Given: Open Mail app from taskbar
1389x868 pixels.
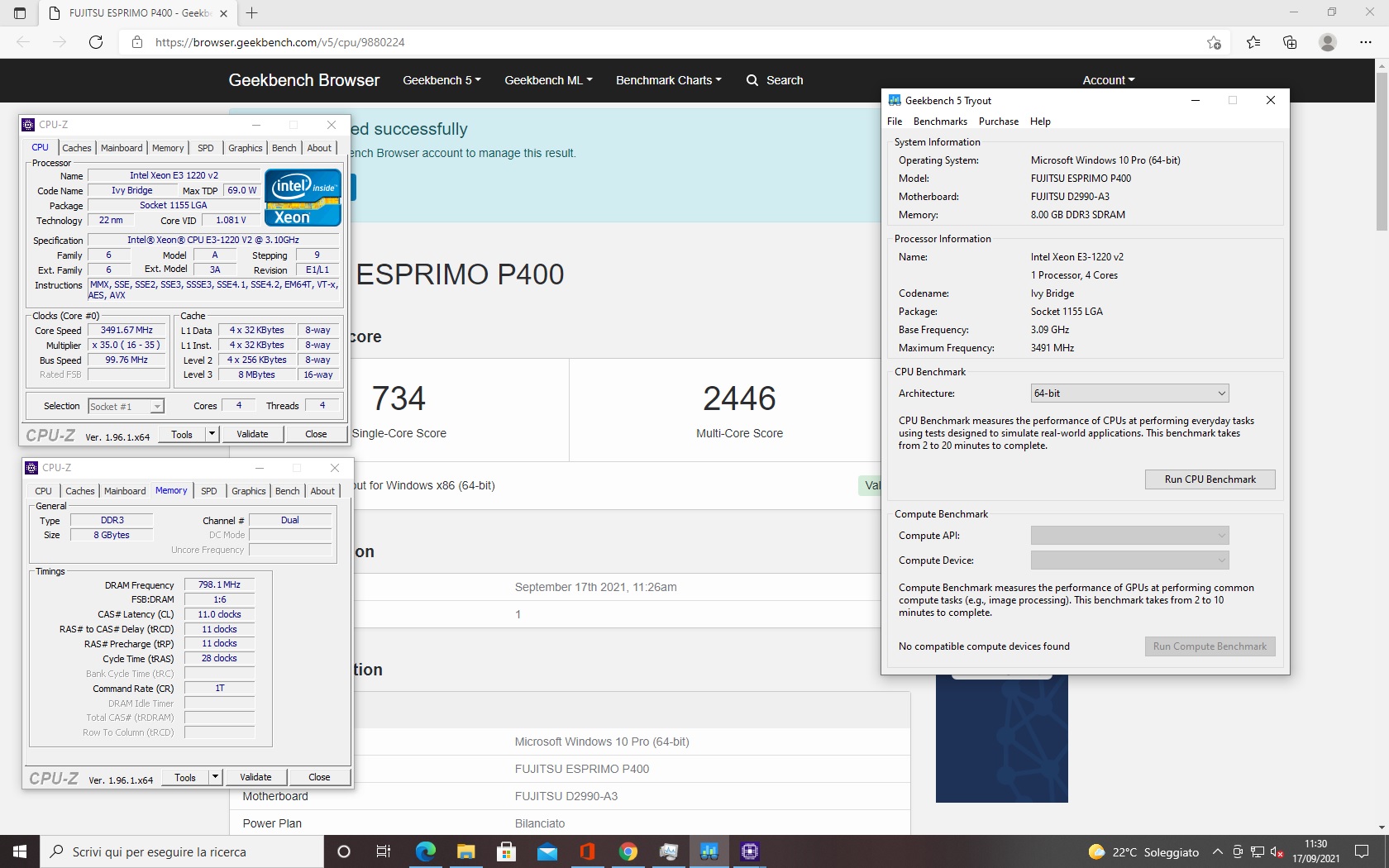Looking at the screenshot, I should coord(547,851).
